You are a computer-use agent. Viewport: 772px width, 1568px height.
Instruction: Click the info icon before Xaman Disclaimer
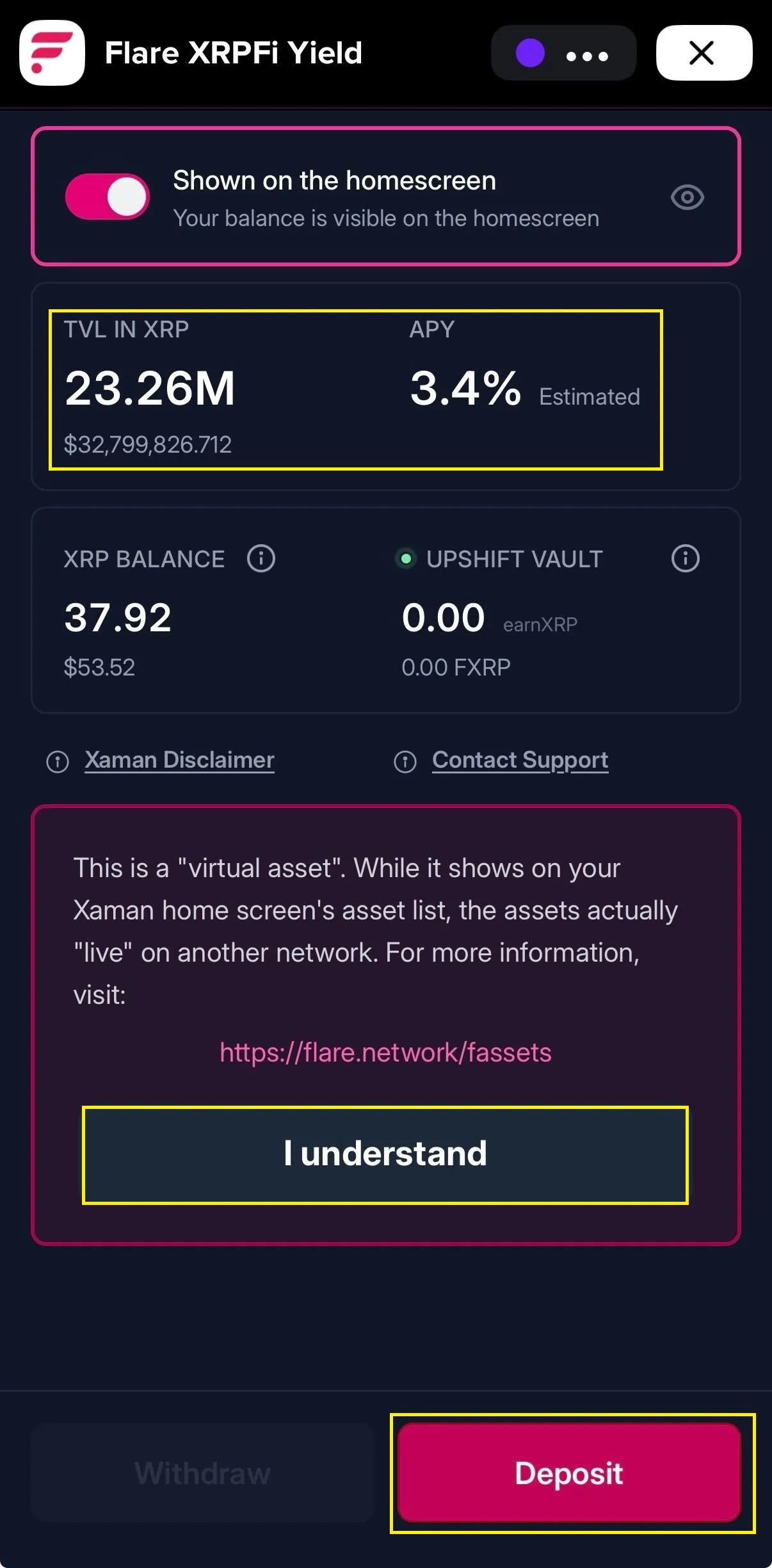(x=58, y=762)
